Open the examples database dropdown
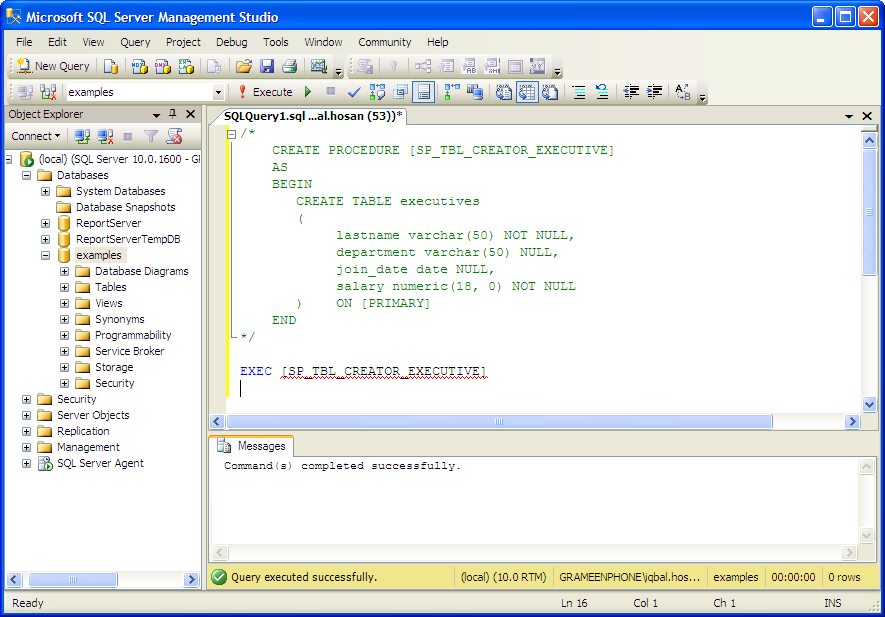 pos(218,92)
